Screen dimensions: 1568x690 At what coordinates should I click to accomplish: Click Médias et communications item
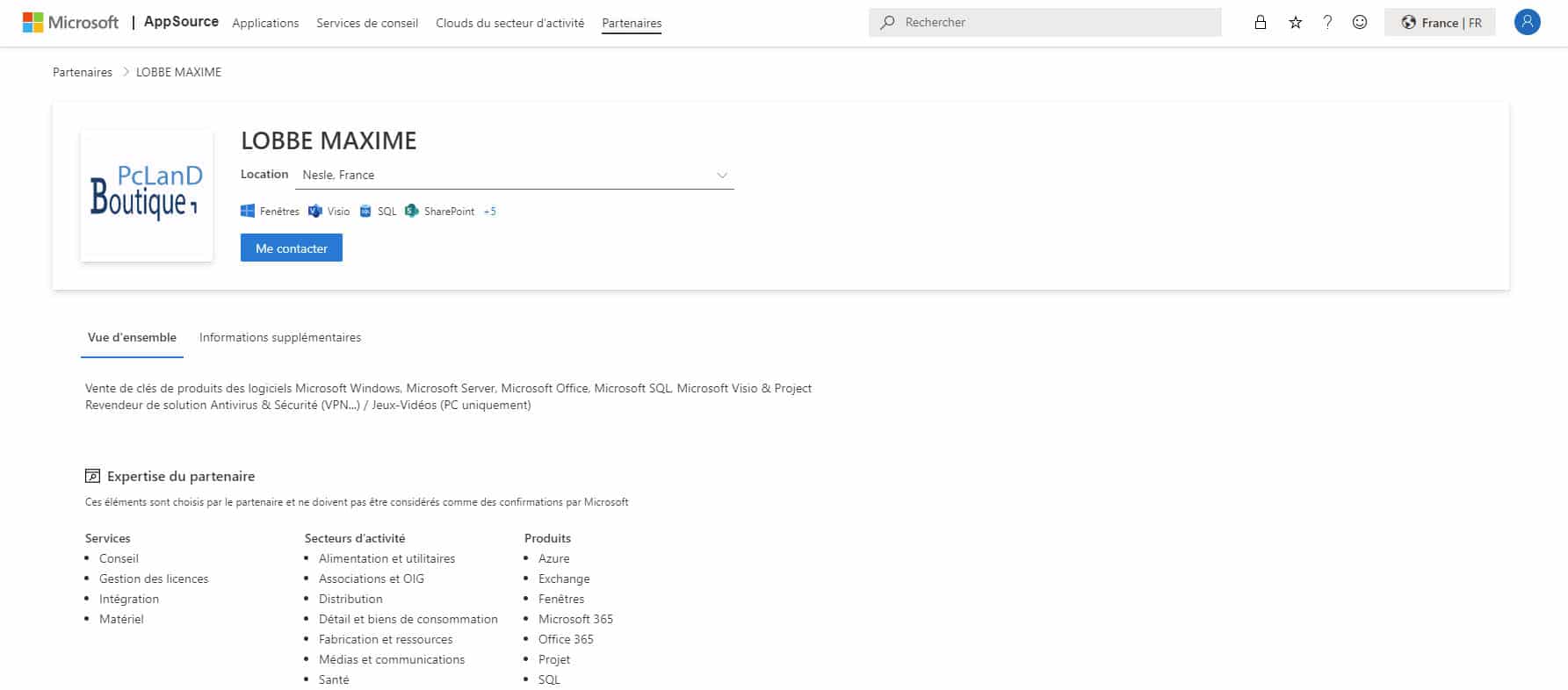click(392, 659)
